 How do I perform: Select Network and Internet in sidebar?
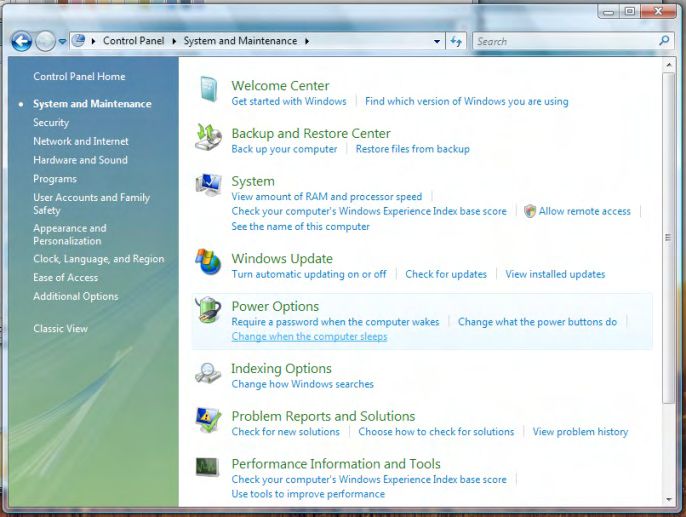[x=81, y=141]
